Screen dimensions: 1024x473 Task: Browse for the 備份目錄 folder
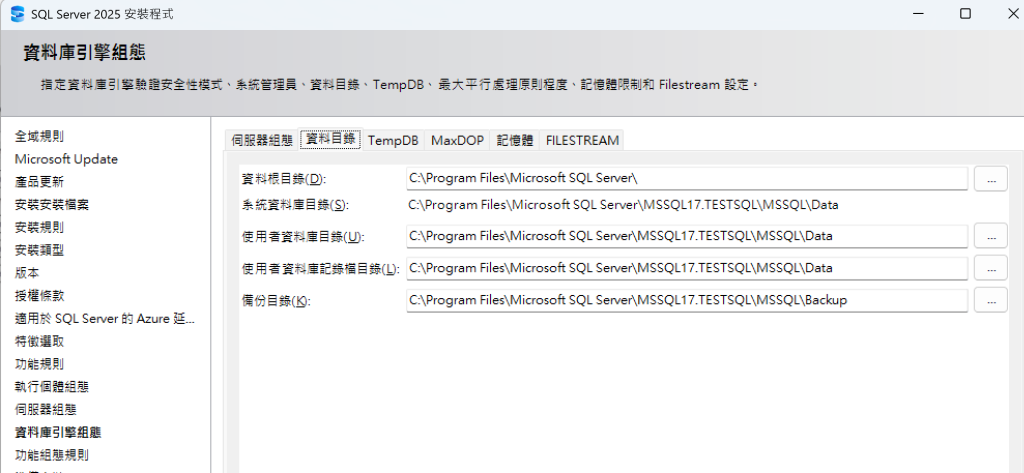pyautogui.click(x=991, y=300)
